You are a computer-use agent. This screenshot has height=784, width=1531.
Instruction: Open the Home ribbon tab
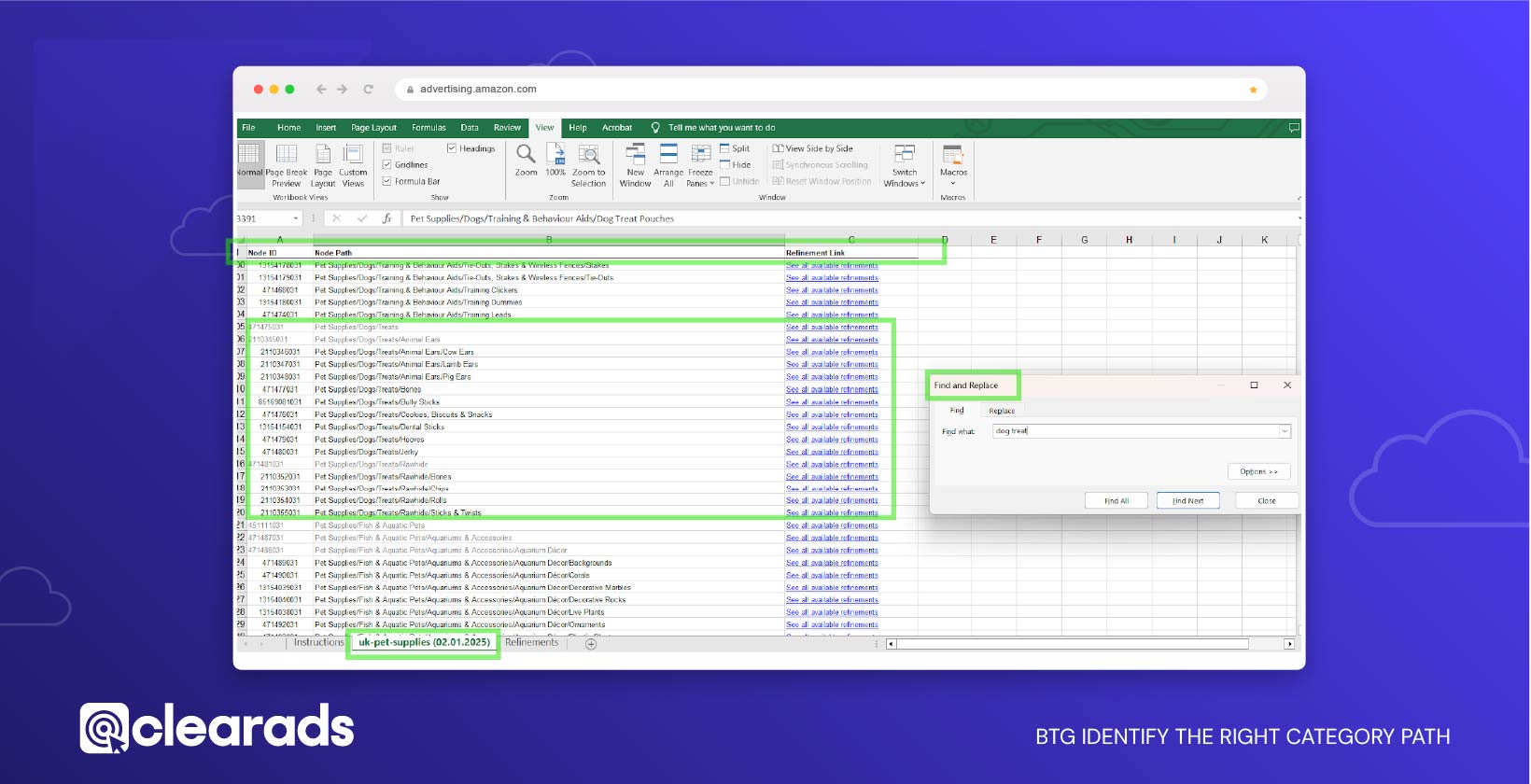pyautogui.click(x=288, y=128)
